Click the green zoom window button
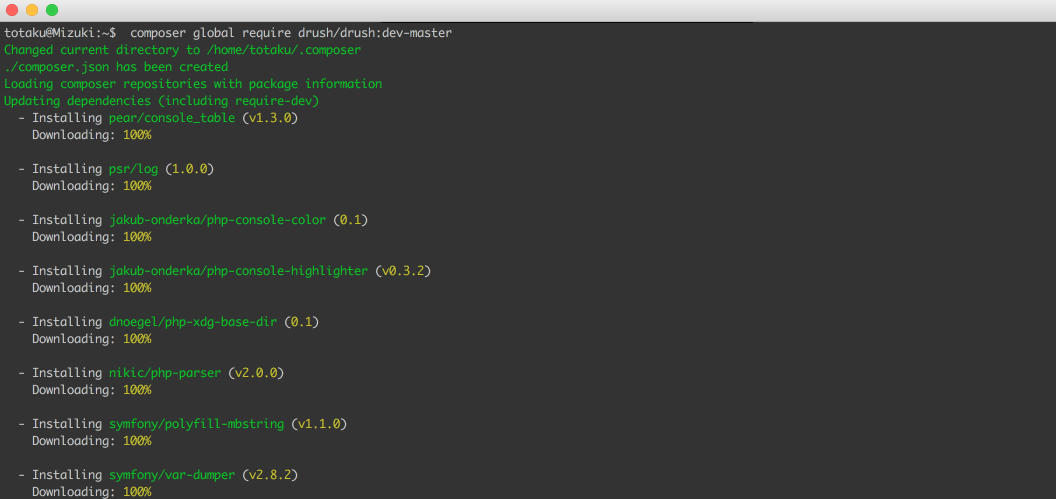The width and height of the screenshot is (1056, 499). [52, 10]
